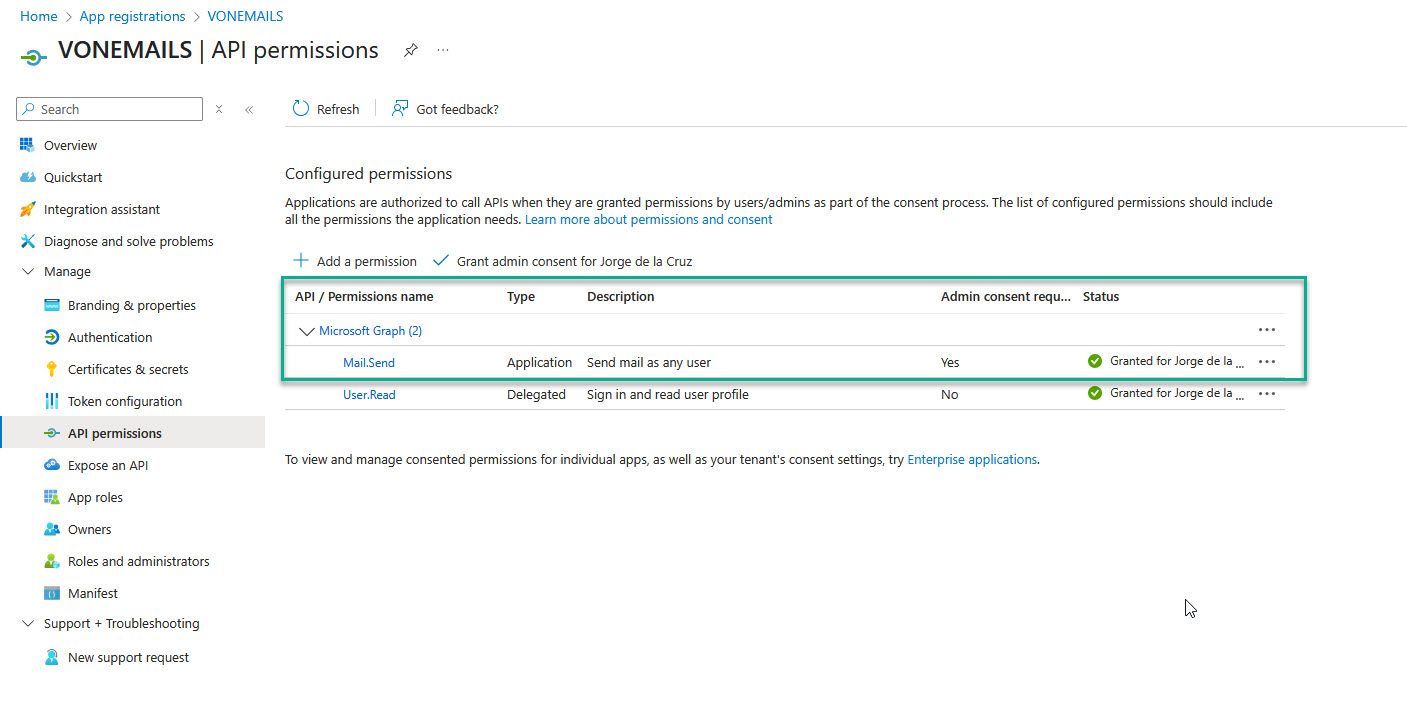The height and width of the screenshot is (716, 1407).
Task: Click the Status column header
Action: point(1101,296)
